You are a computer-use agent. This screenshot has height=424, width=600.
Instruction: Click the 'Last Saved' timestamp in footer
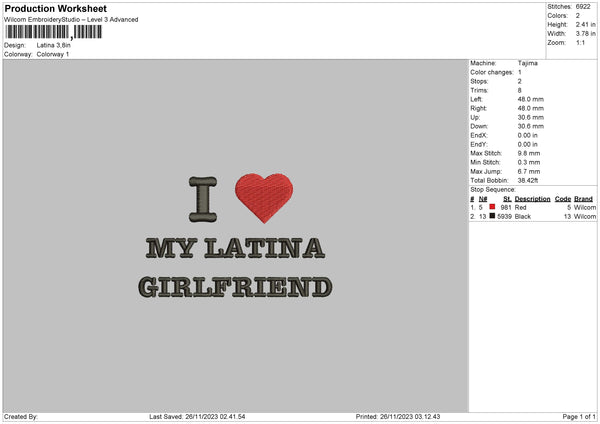pyautogui.click(x=197, y=417)
